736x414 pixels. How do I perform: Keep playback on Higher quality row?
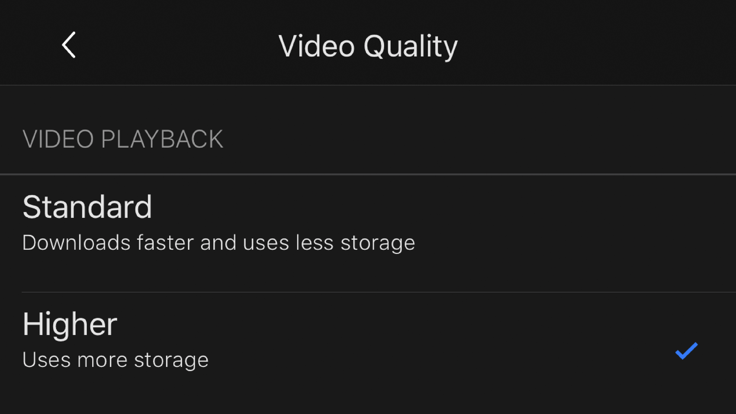tap(368, 351)
